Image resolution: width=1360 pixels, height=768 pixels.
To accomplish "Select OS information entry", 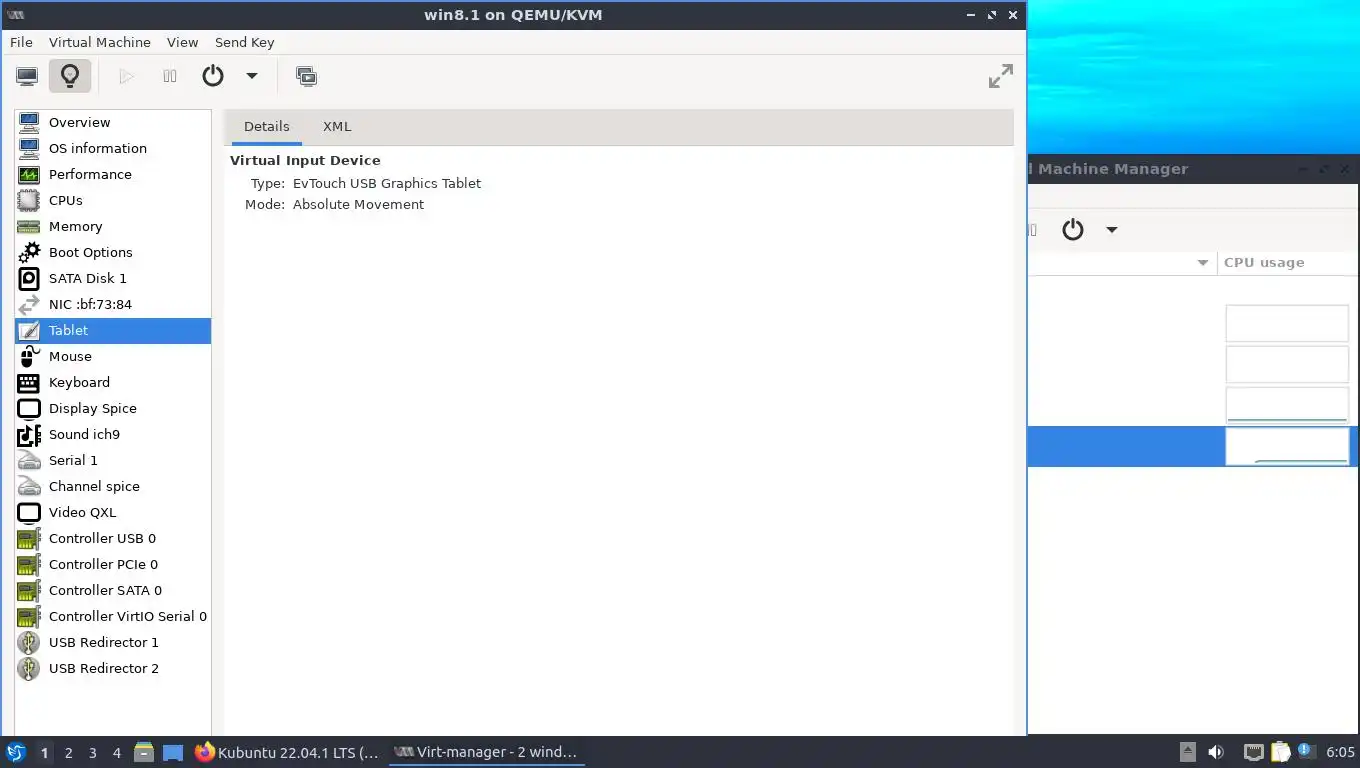I will click(113, 148).
